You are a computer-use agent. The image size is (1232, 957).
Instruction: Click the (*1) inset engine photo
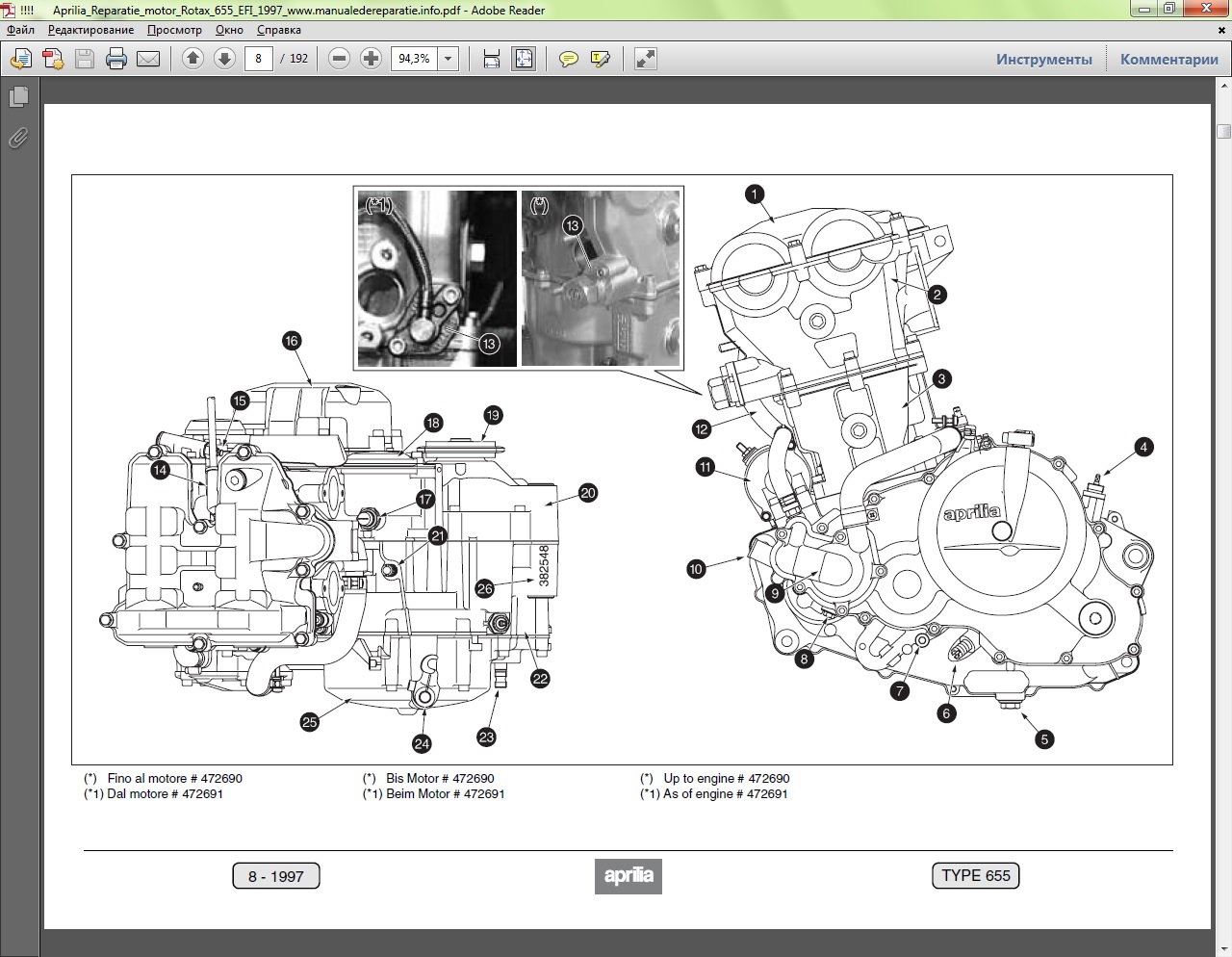(x=437, y=278)
